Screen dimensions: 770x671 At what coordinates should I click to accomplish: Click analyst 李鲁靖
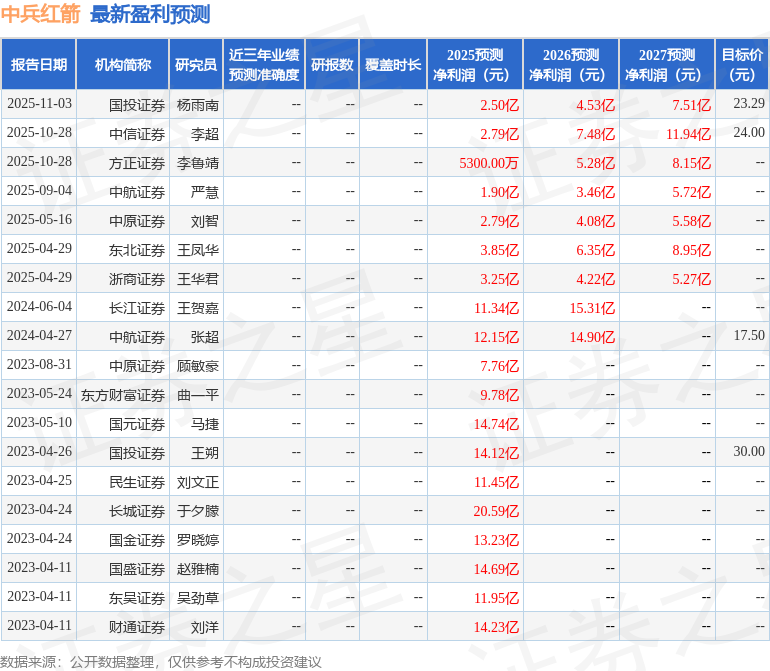point(197,163)
